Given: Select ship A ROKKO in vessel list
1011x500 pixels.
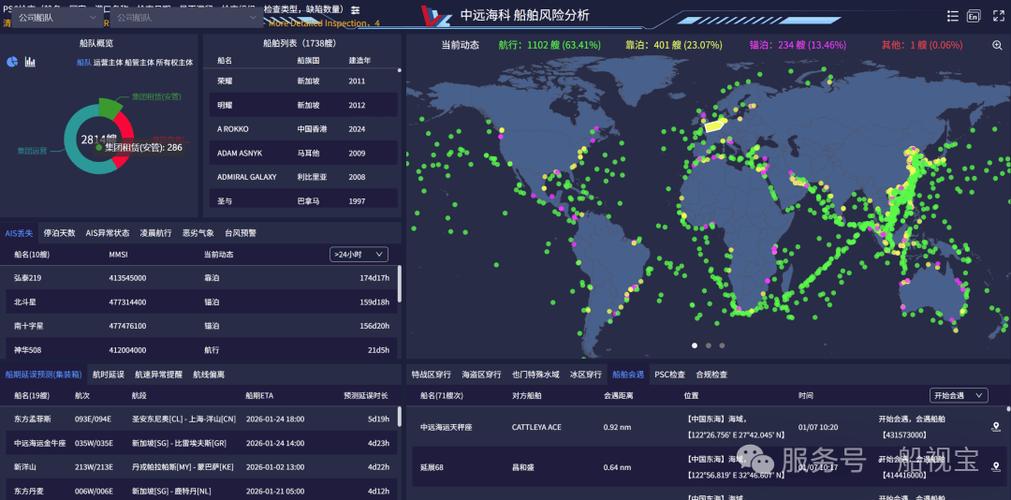Looking at the screenshot, I should (303, 129).
